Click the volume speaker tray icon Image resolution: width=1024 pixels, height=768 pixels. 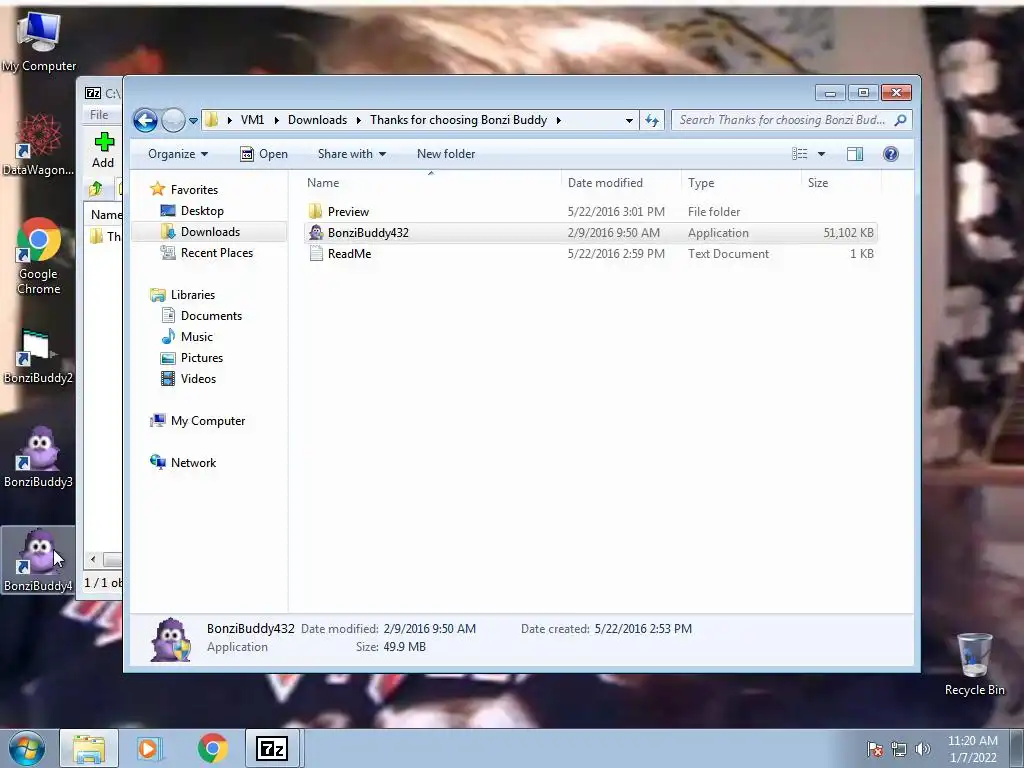point(923,749)
